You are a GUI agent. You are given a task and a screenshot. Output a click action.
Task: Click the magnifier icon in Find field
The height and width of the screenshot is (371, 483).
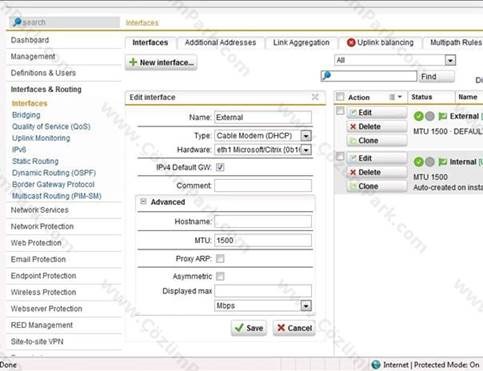tap(327, 76)
